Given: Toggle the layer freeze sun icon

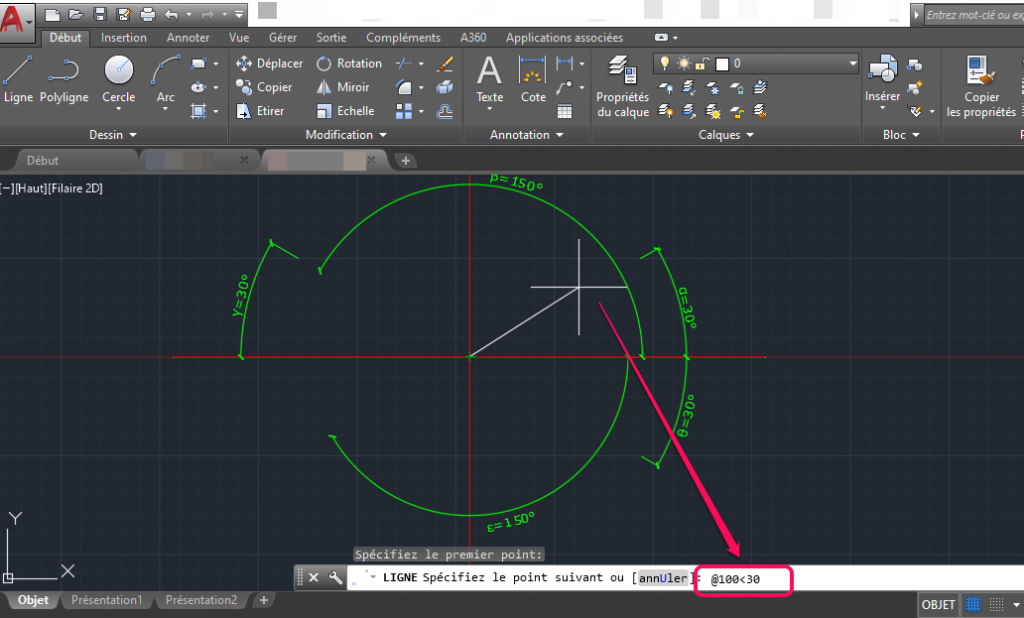Looking at the screenshot, I should click(684, 63).
